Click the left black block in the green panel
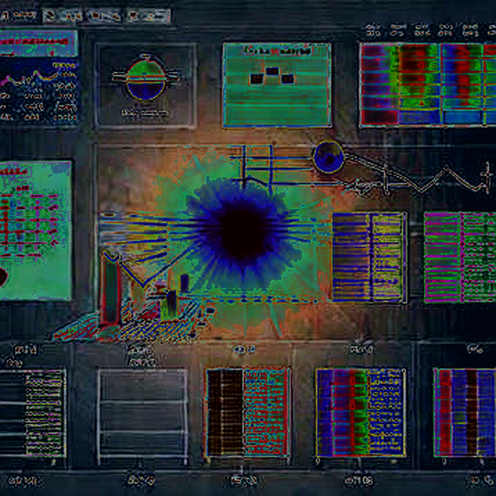Image resolution: width=496 pixels, height=496 pixels. 256,79
